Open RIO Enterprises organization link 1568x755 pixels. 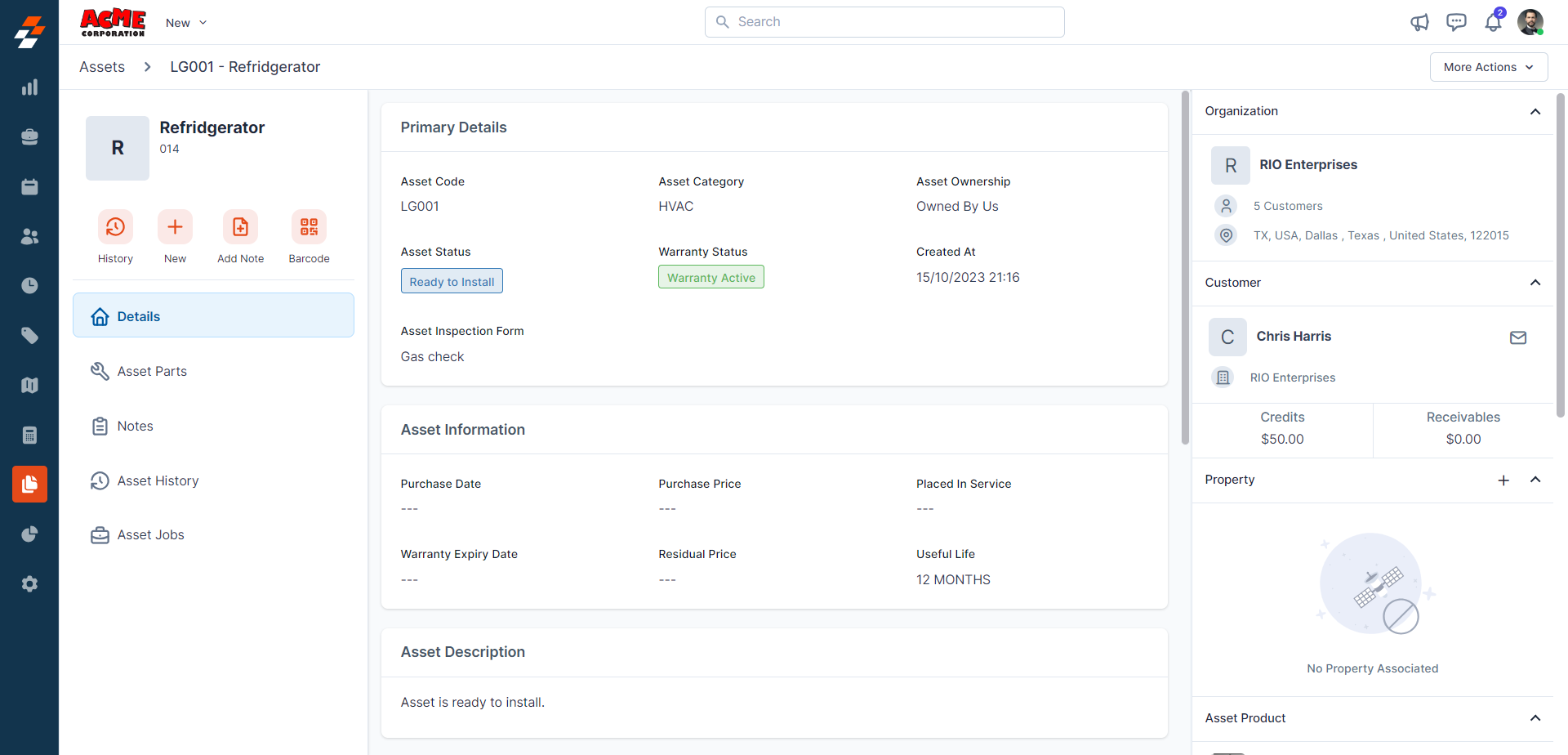coord(1308,165)
